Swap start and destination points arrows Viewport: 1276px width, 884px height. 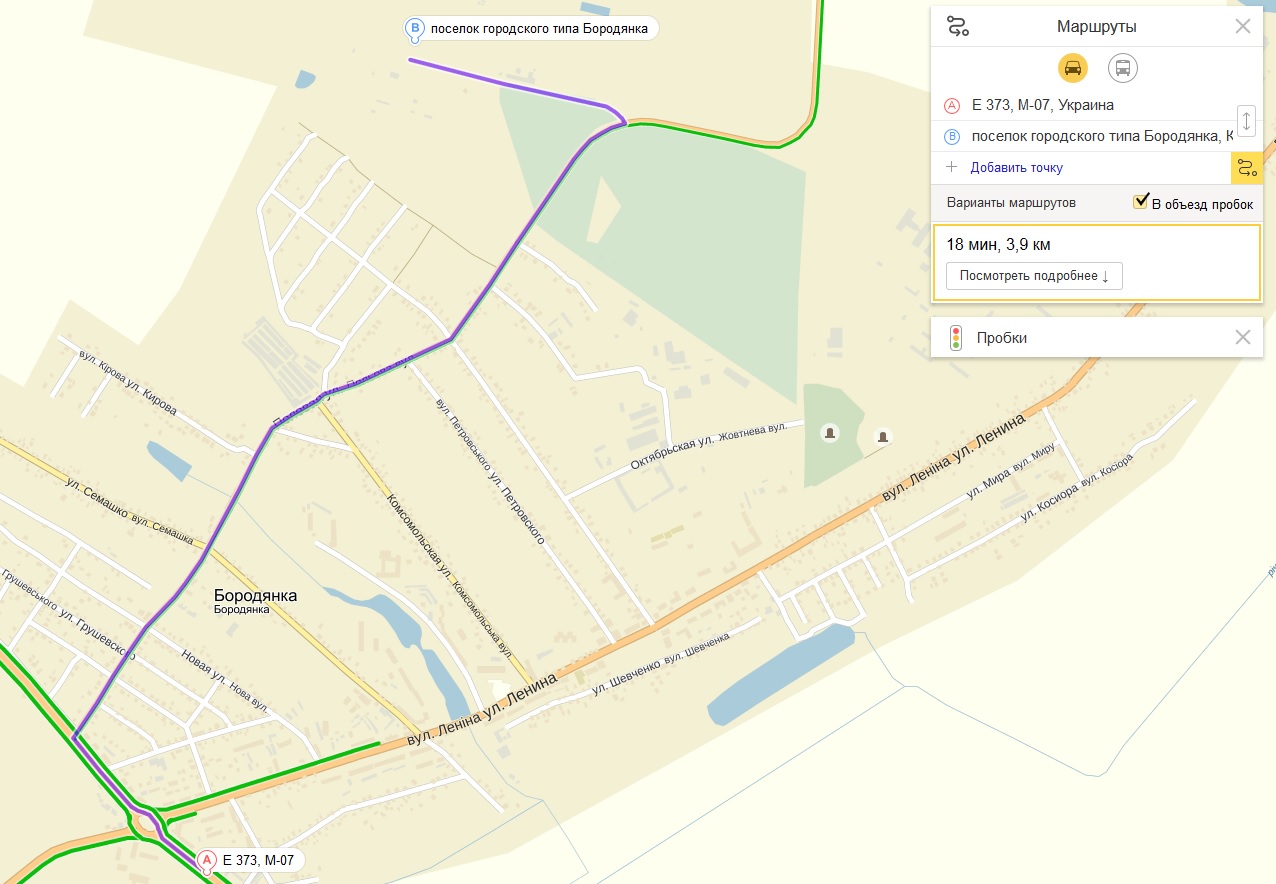tap(1246, 121)
